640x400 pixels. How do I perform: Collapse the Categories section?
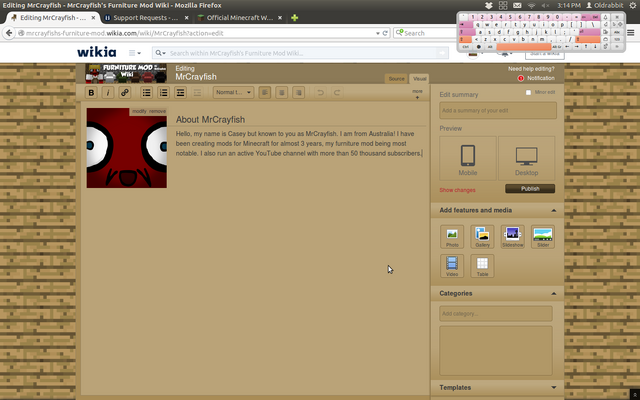coord(553,293)
